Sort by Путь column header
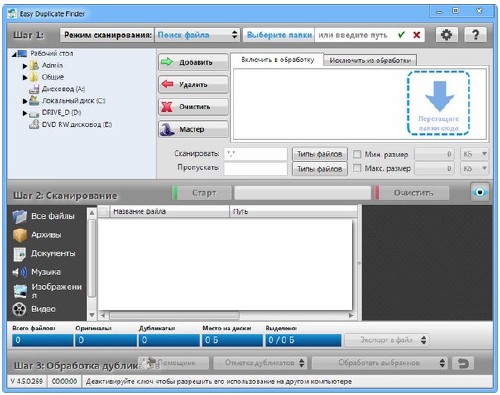This screenshot has height=395, width=500. [x=293, y=211]
